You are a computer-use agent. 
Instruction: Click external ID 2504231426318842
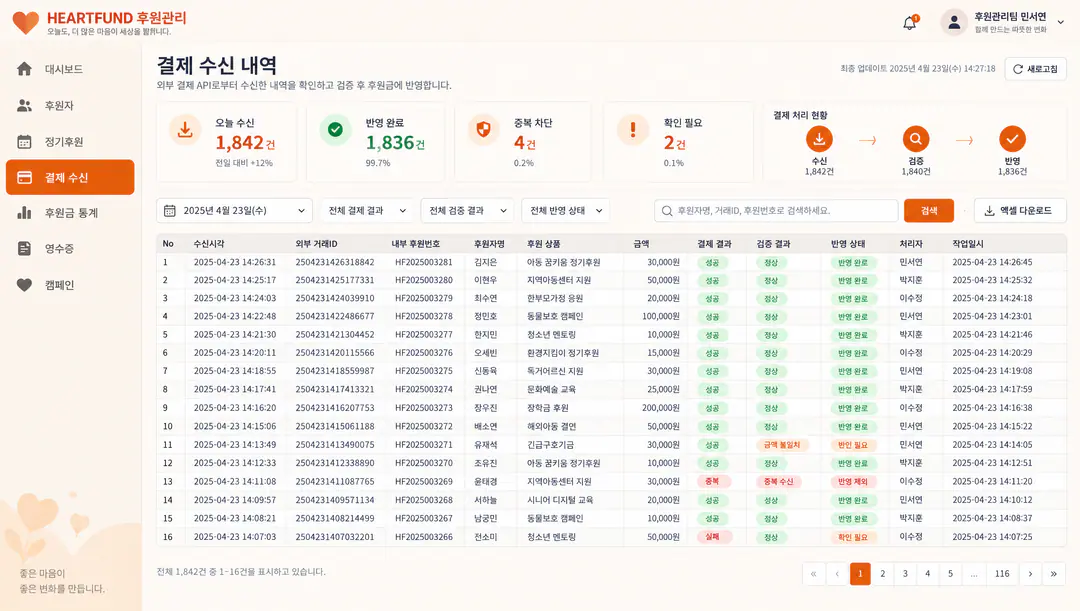pyautogui.click(x=335, y=262)
